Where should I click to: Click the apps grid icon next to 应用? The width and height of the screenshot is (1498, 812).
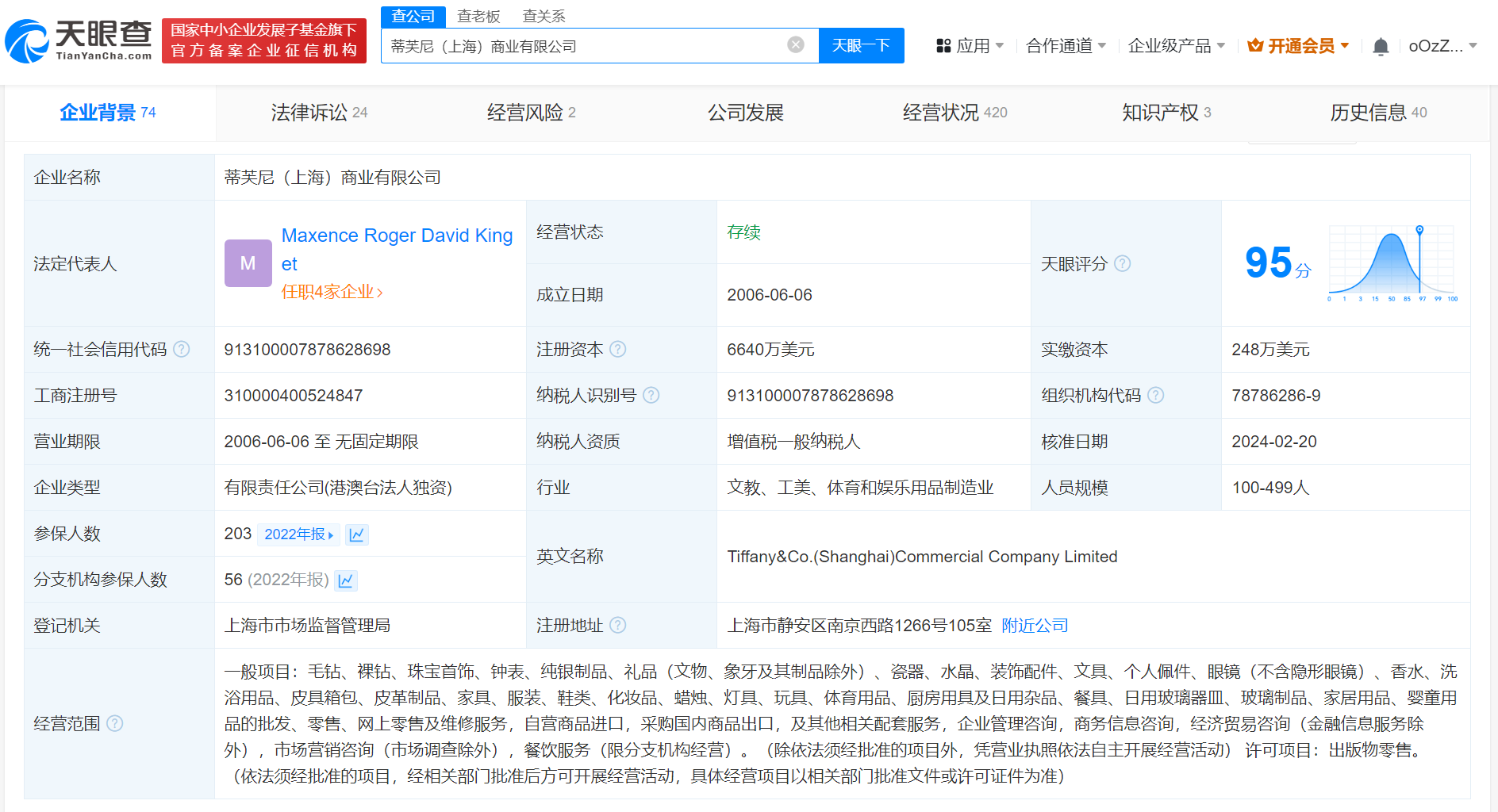(943, 46)
